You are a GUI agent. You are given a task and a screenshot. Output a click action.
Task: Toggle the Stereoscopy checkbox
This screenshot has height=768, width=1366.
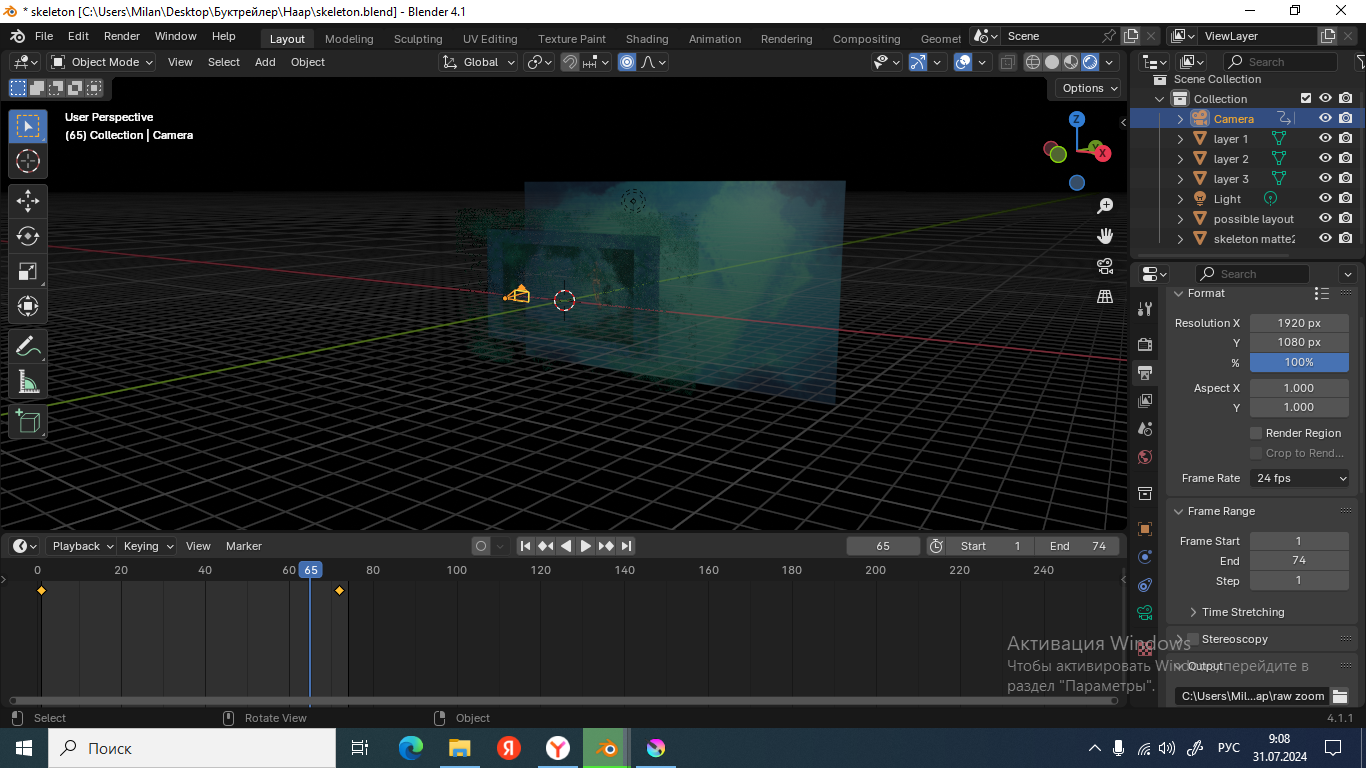point(1192,639)
